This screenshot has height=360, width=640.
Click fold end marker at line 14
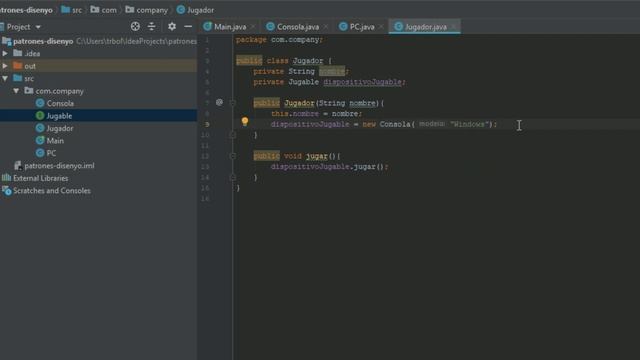pyautogui.click(x=233, y=177)
